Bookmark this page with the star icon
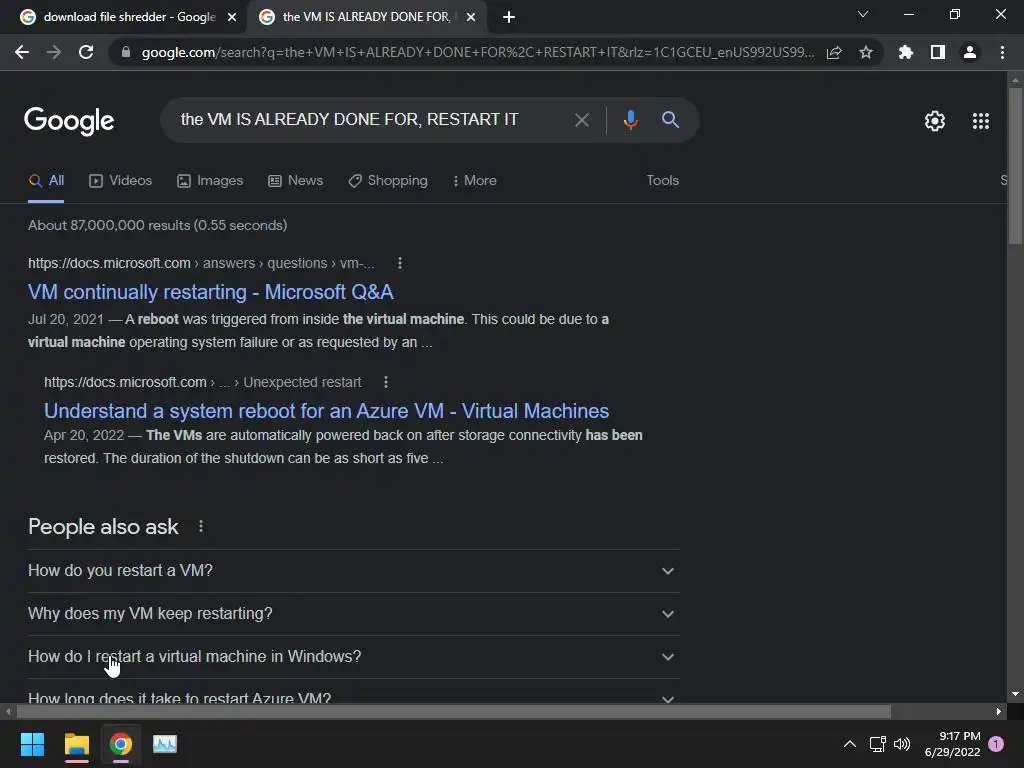Viewport: 1024px width, 768px height. click(866, 52)
